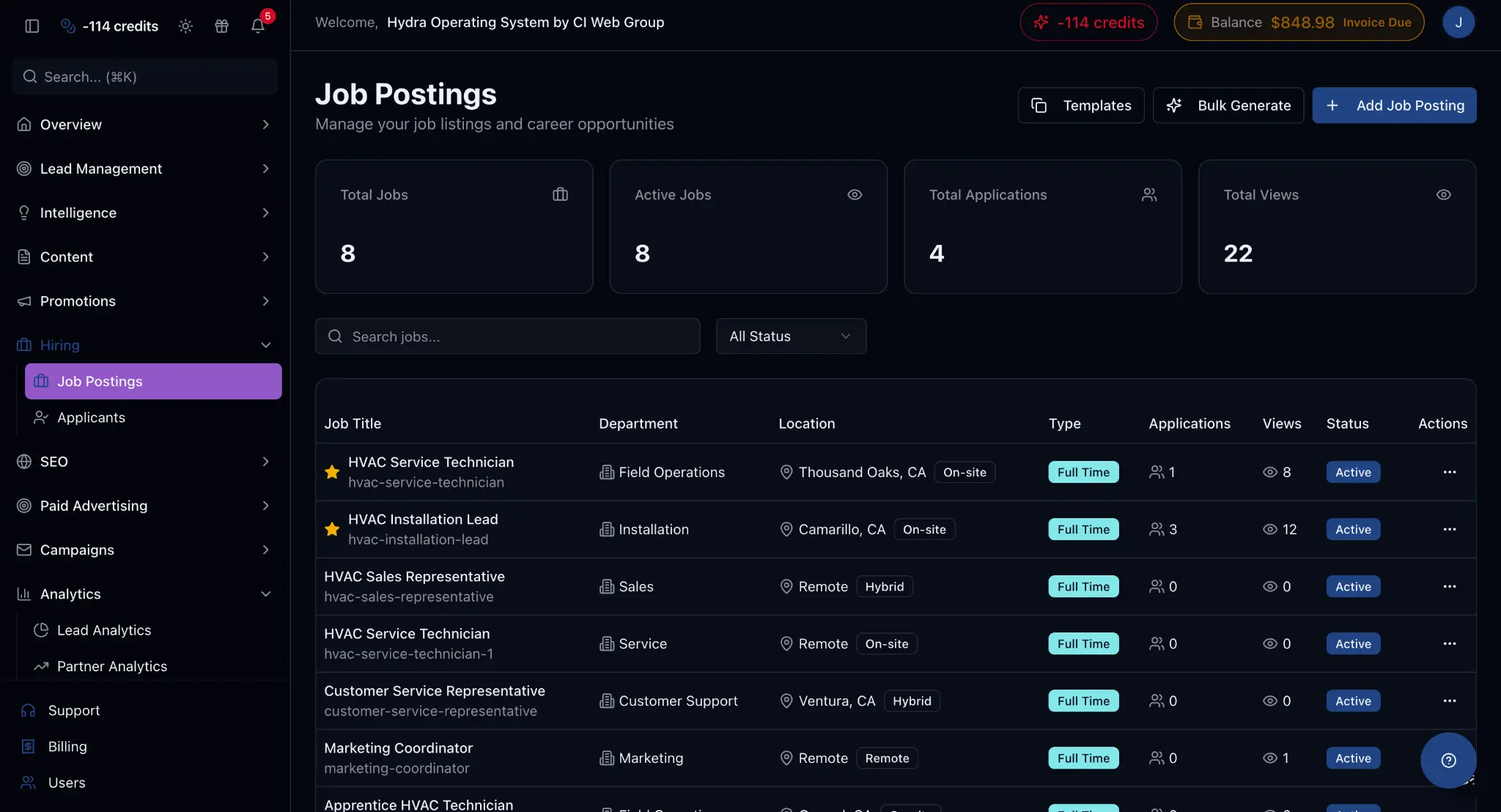Click the Marketing Coordinator title
The image size is (1501, 812).
(x=398, y=748)
